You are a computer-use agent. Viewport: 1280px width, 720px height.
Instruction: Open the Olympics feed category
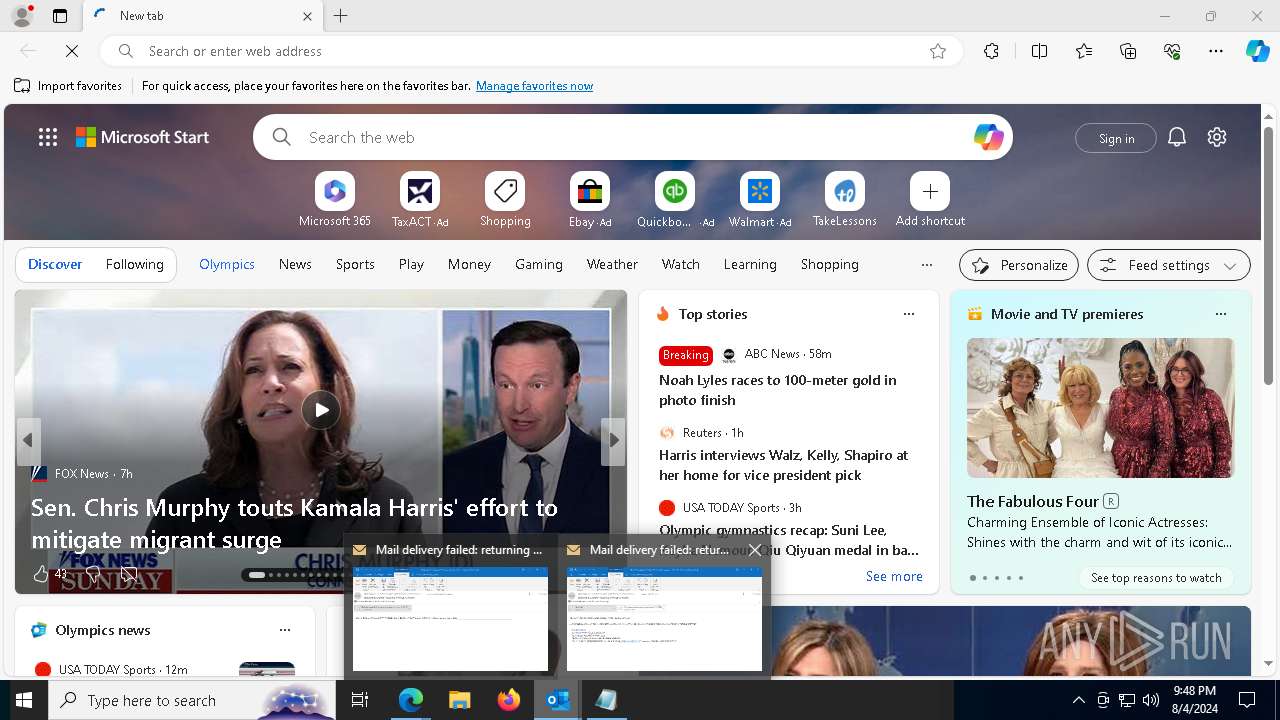(227, 265)
